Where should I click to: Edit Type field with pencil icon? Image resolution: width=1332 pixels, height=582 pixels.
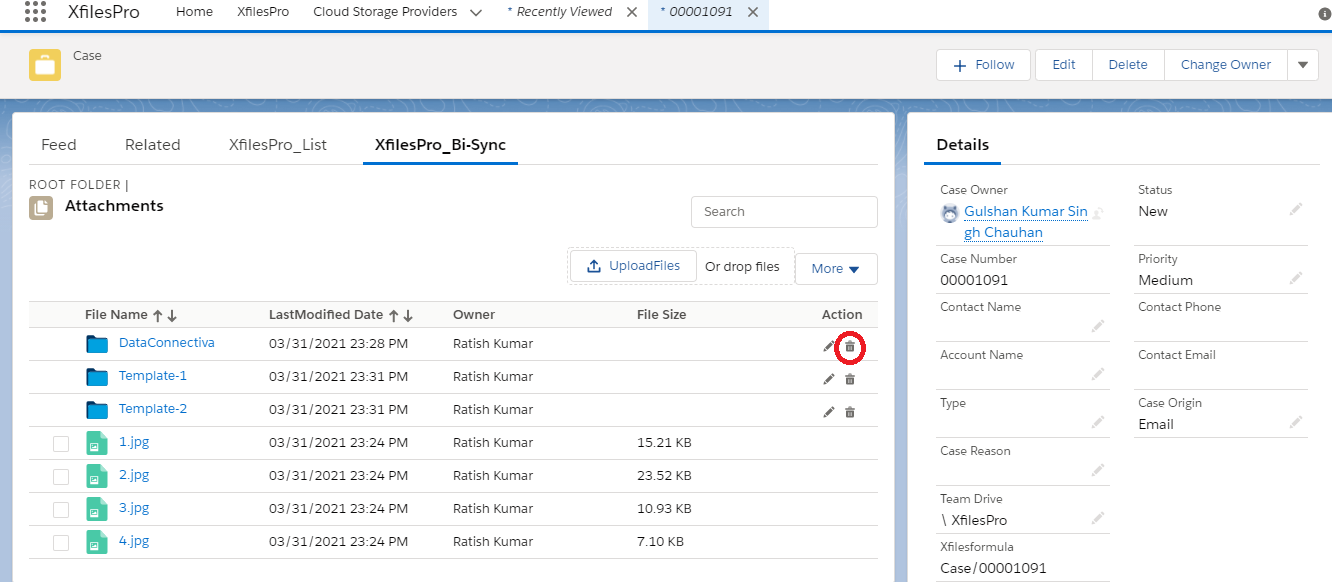[1098, 422]
